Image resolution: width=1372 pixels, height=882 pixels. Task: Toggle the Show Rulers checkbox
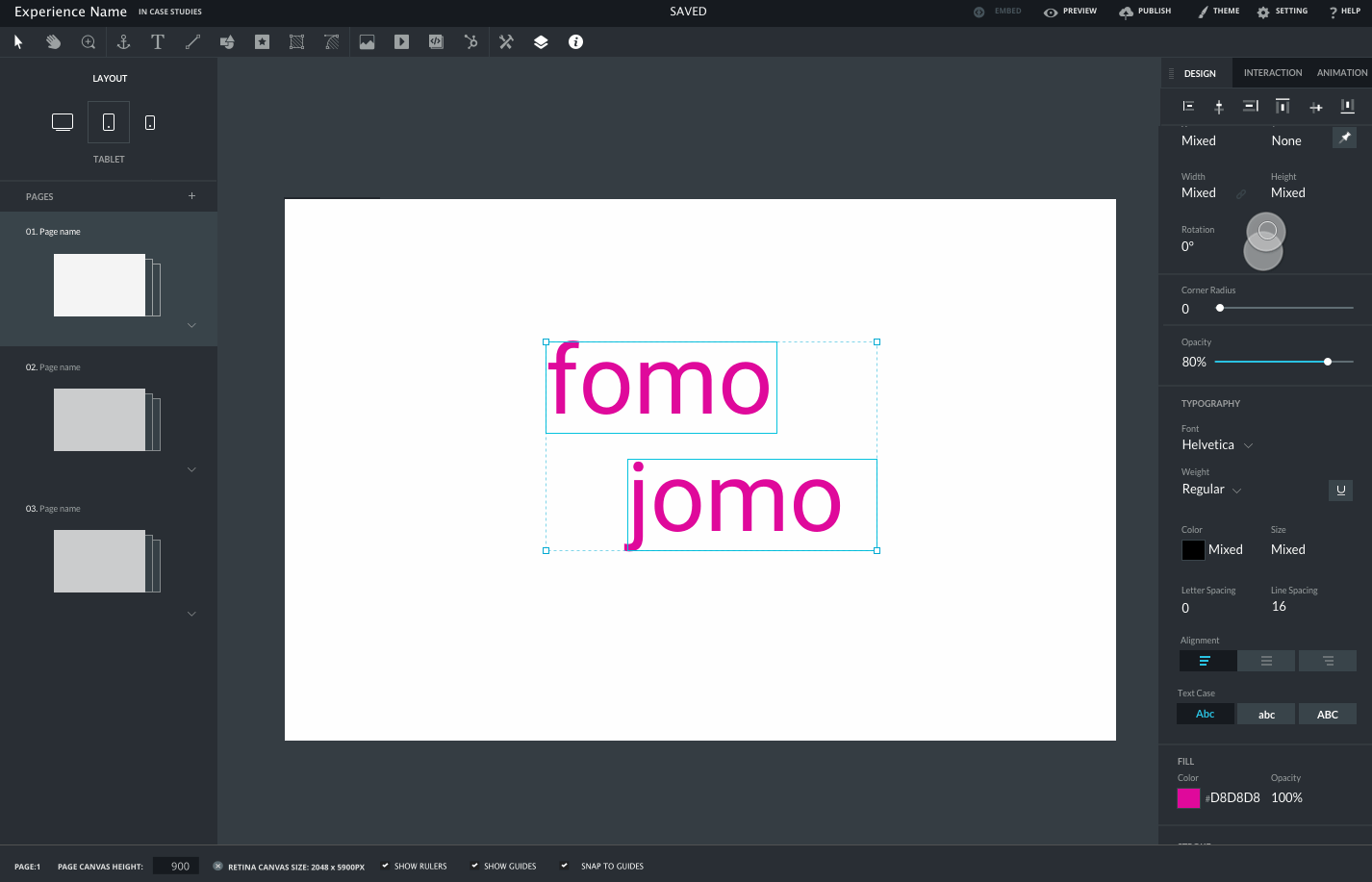(x=385, y=866)
